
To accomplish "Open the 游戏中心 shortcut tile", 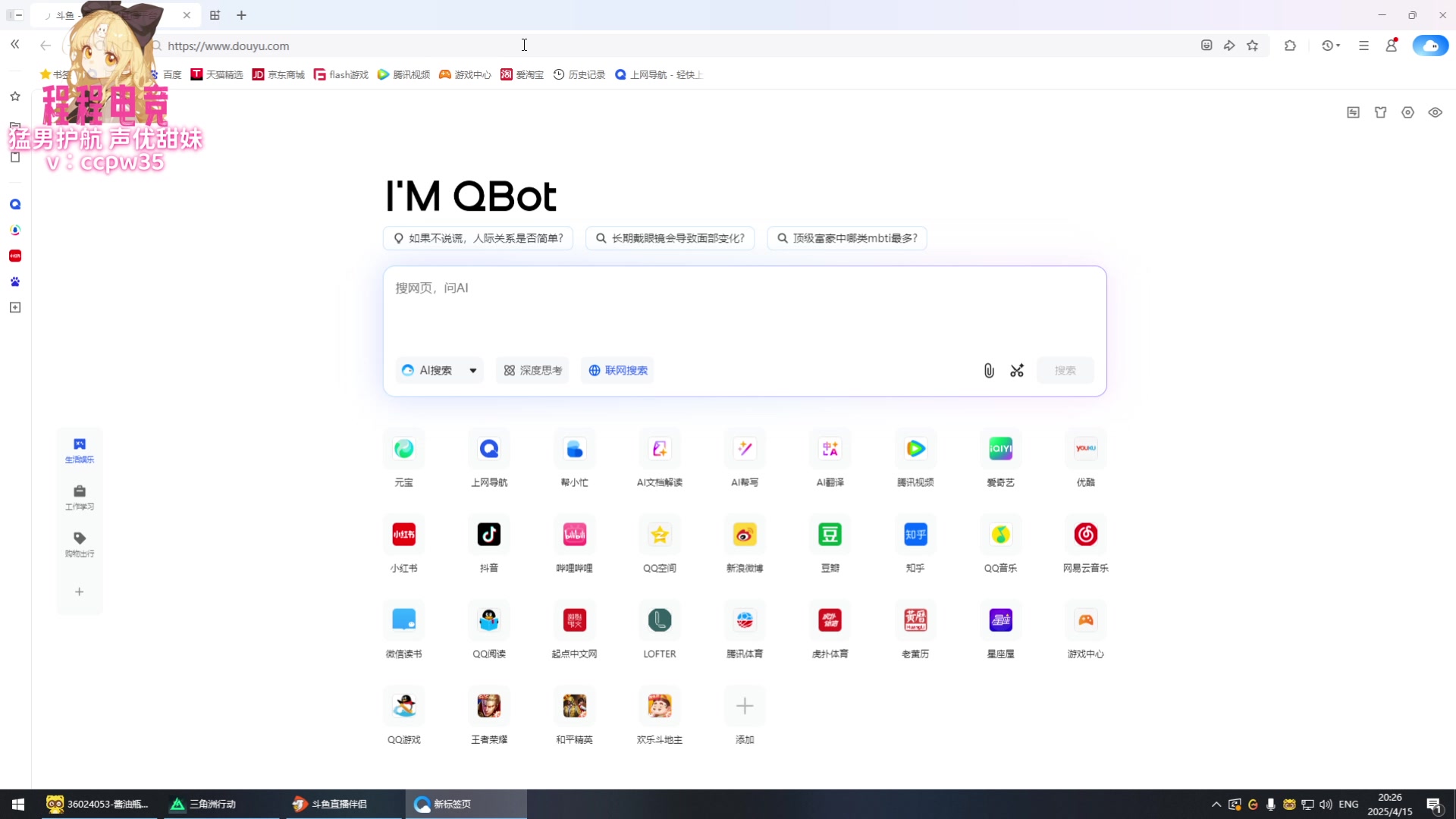I will coord(1086,620).
